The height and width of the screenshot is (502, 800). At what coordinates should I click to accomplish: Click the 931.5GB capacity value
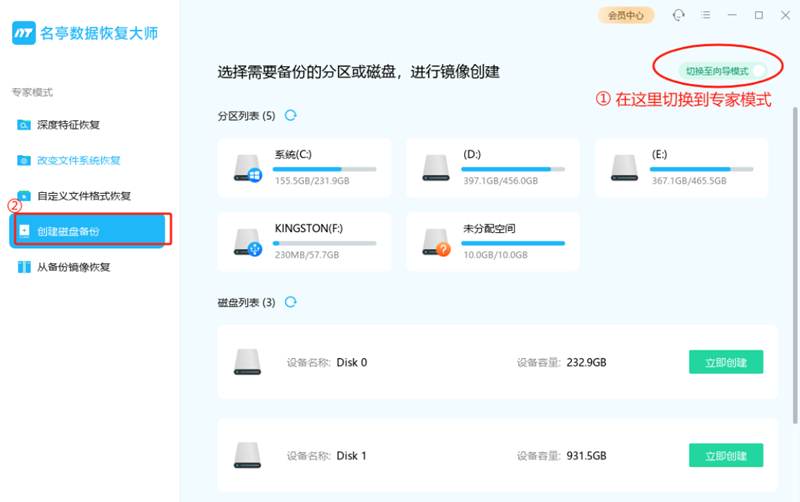587,456
